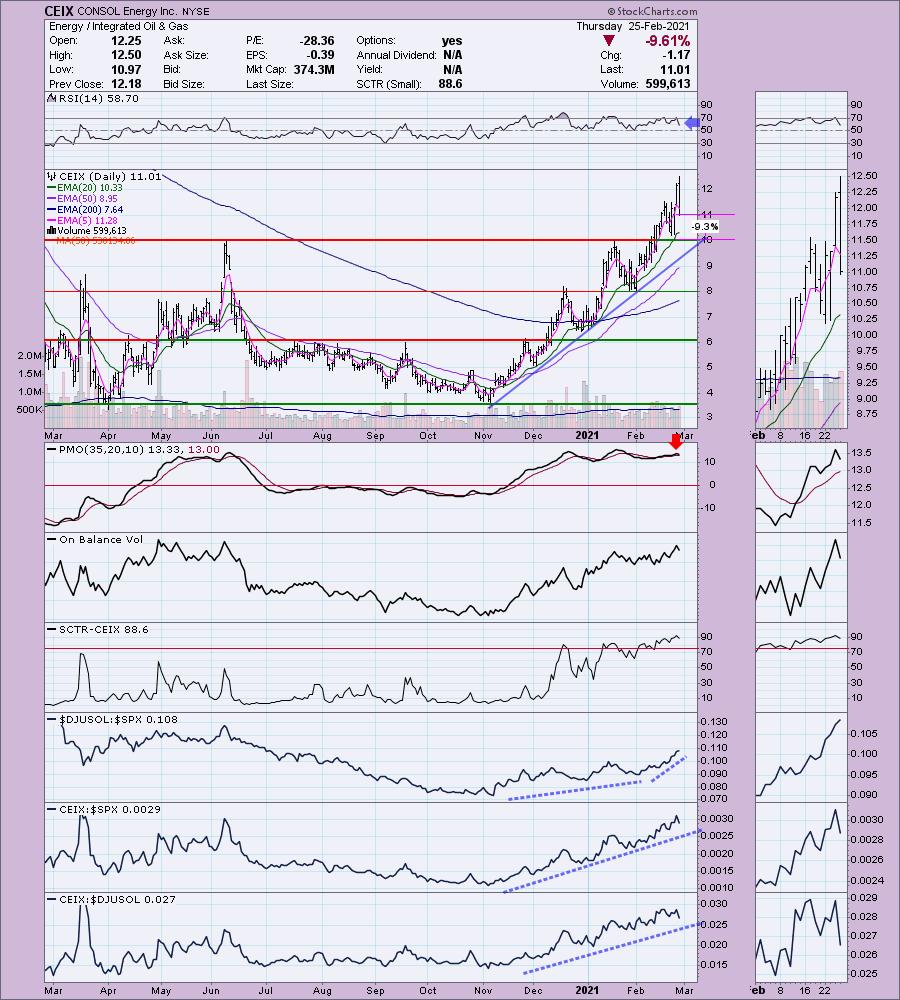The width and height of the screenshot is (900, 1000).
Task: Select the Prev Close value 12.18
Action: tap(126, 84)
